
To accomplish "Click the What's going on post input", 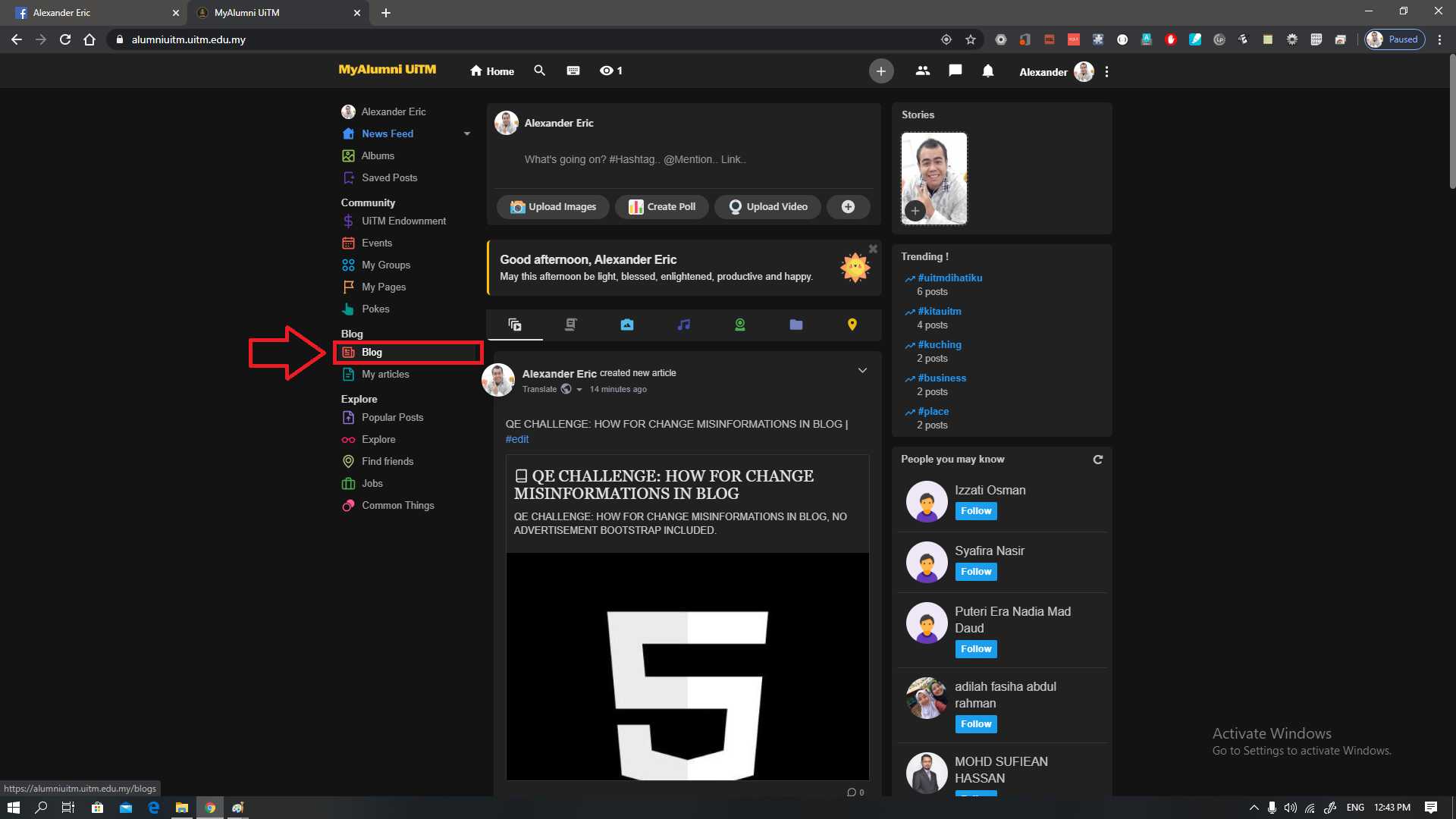I will [682, 160].
